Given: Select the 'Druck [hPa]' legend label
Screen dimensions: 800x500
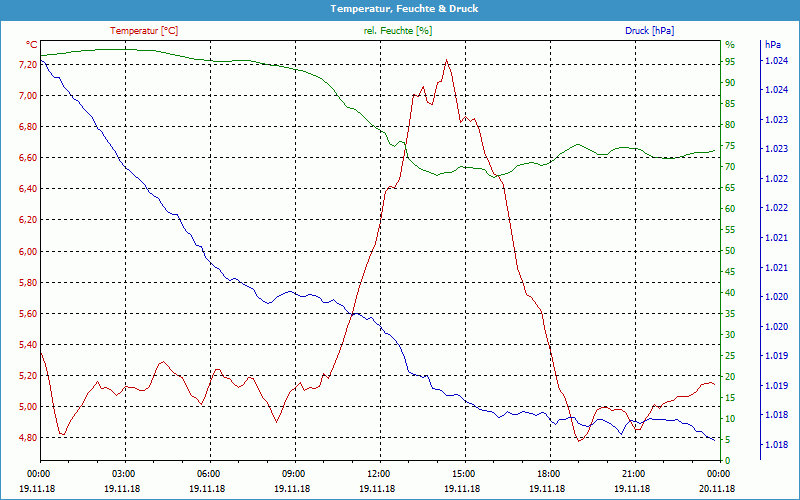Looking at the screenshot, I should coord(649,31).
